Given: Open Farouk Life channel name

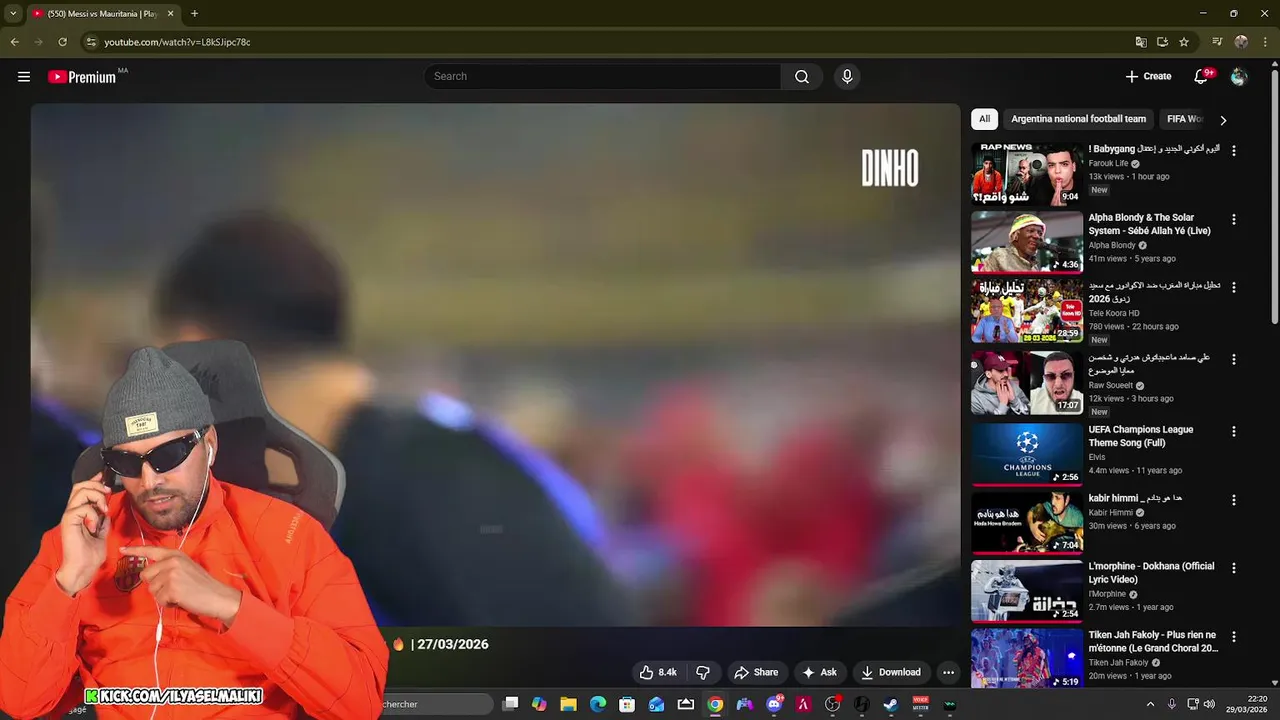Looking at the screenshot, I should [x=1108, y=163].
